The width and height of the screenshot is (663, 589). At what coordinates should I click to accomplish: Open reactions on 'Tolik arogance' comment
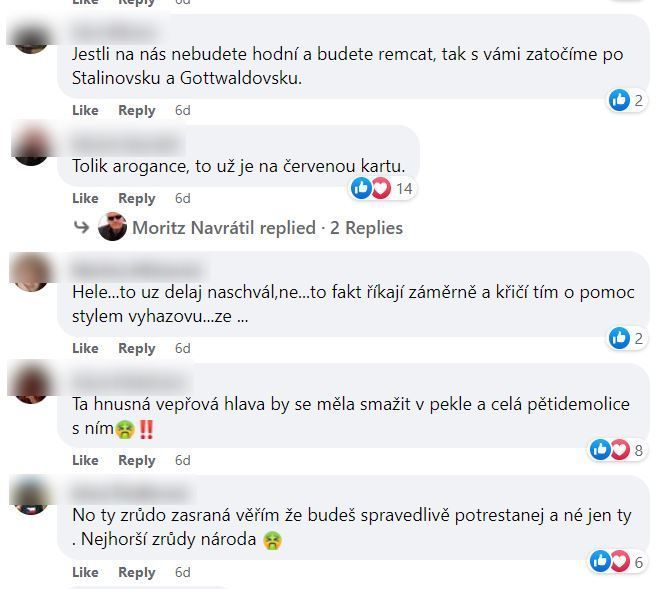click(x=383, y=188)
